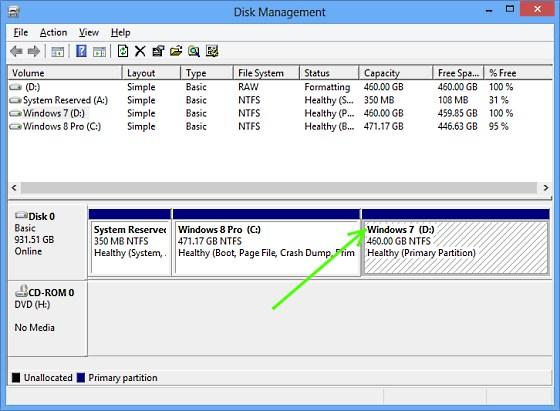Click the RAW file system cell

(x=248, y=87)
